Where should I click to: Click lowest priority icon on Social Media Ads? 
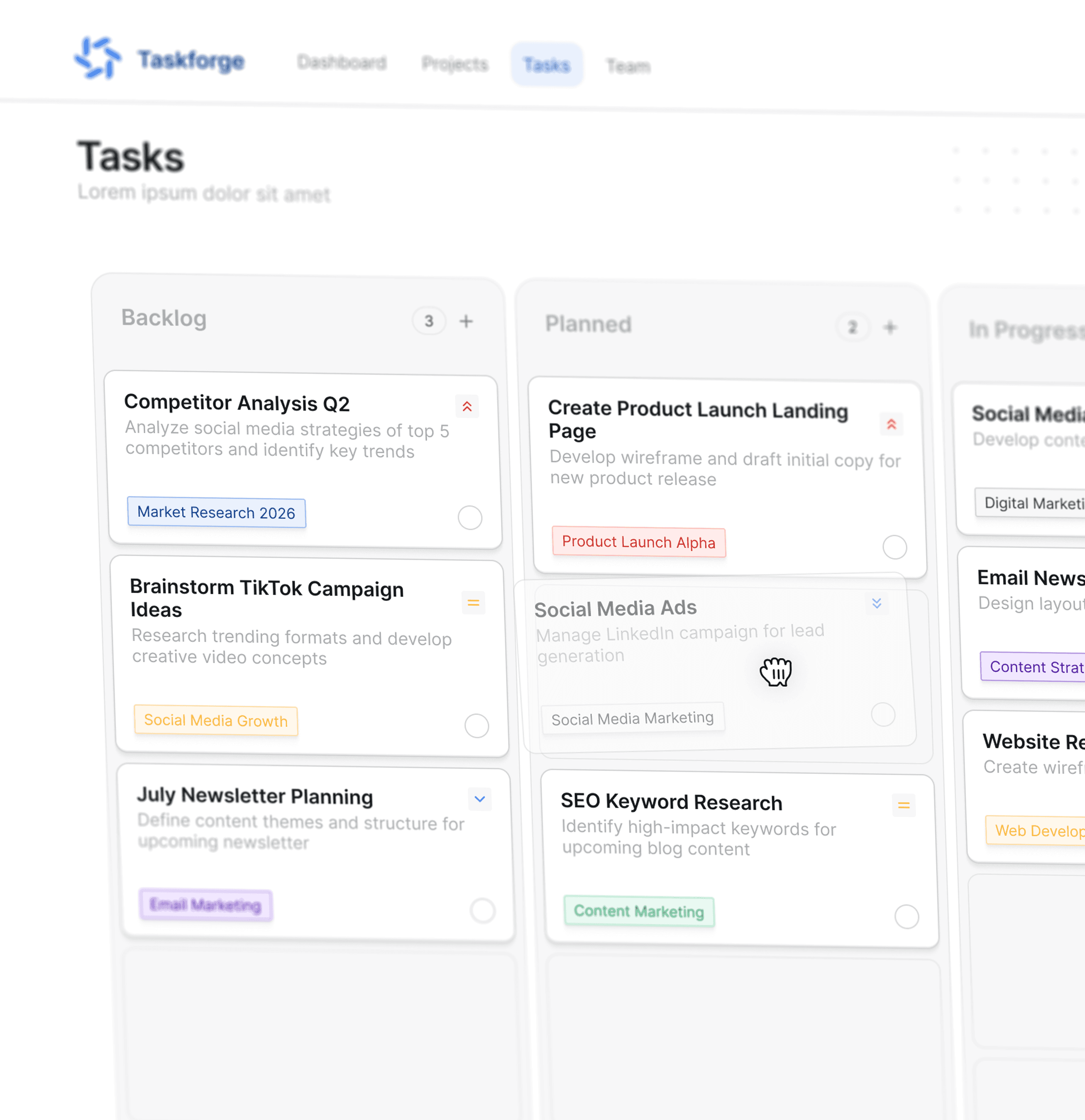(x=876, y=603)
